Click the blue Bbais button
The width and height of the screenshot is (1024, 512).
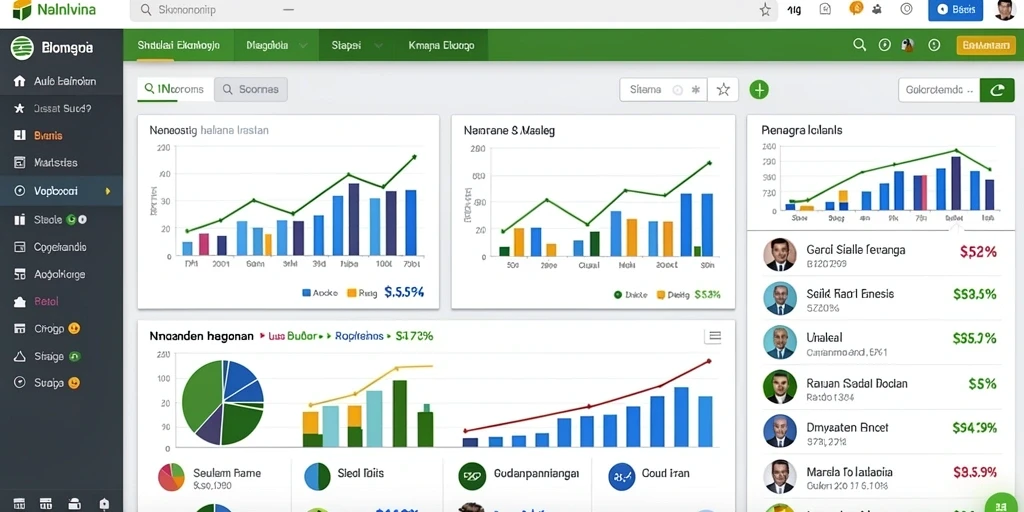tap(955, 10)
